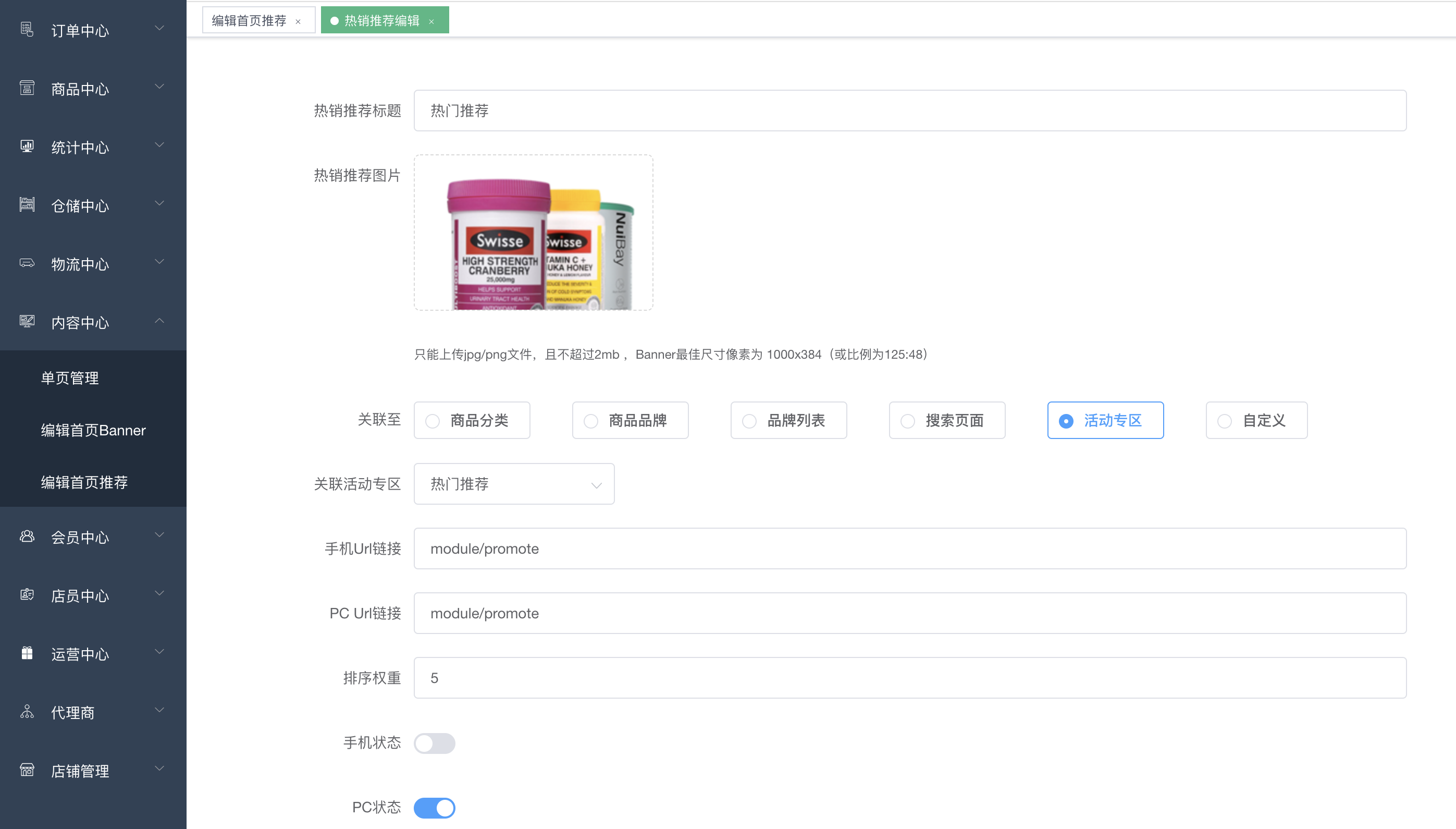Click the 商品中心 product icon
1456x829 pixels.
(27, 88)
